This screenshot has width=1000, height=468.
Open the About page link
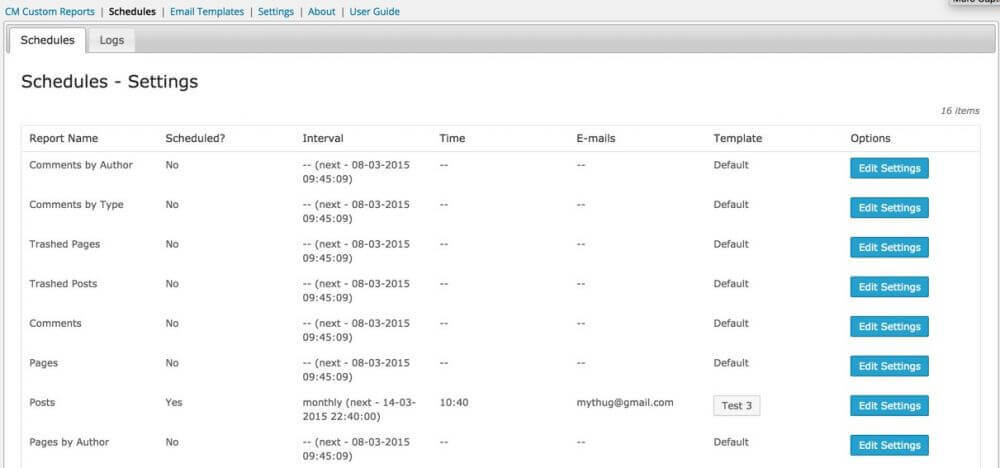point(322,12)
